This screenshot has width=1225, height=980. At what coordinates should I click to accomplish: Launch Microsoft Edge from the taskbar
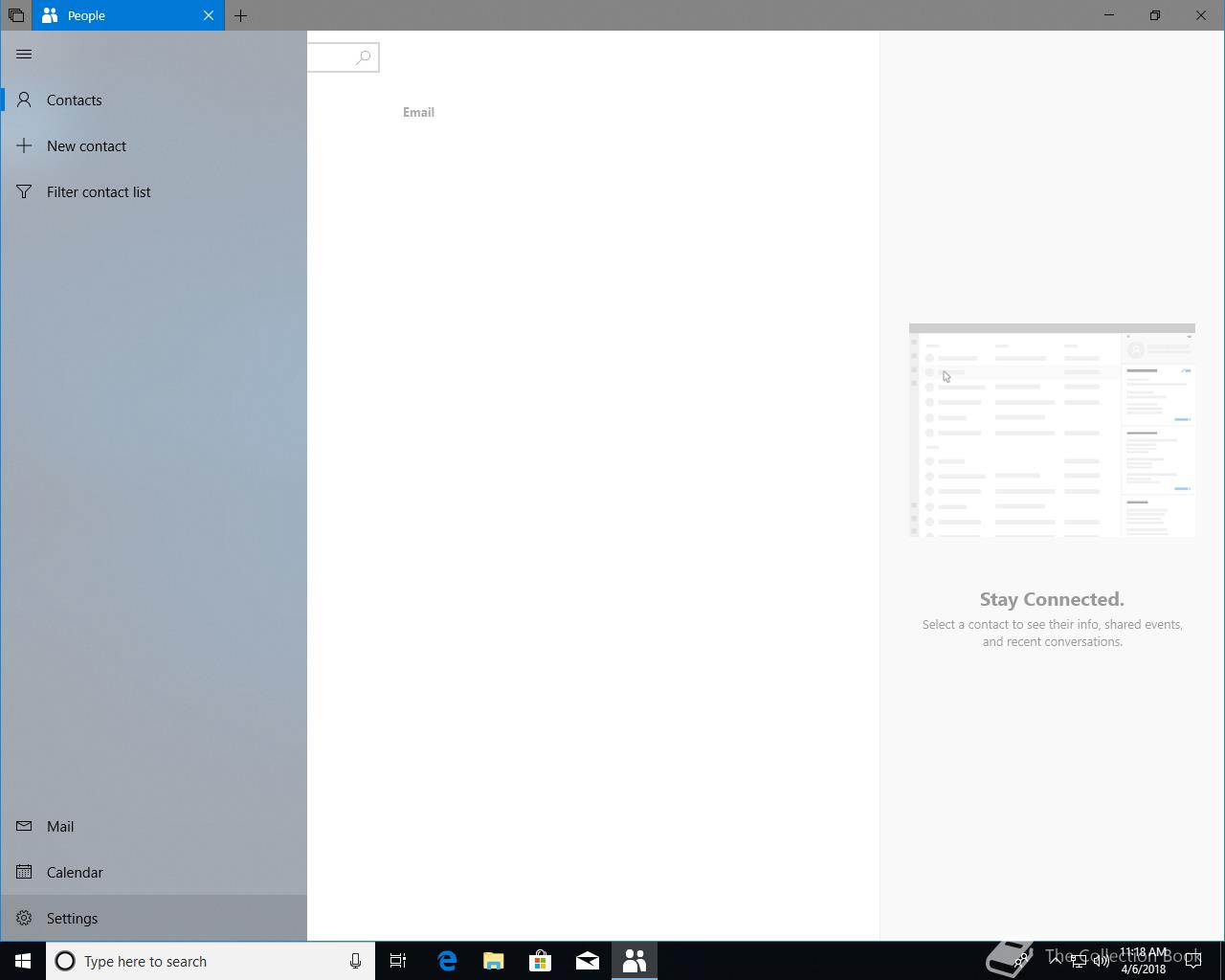coord(446,961)
